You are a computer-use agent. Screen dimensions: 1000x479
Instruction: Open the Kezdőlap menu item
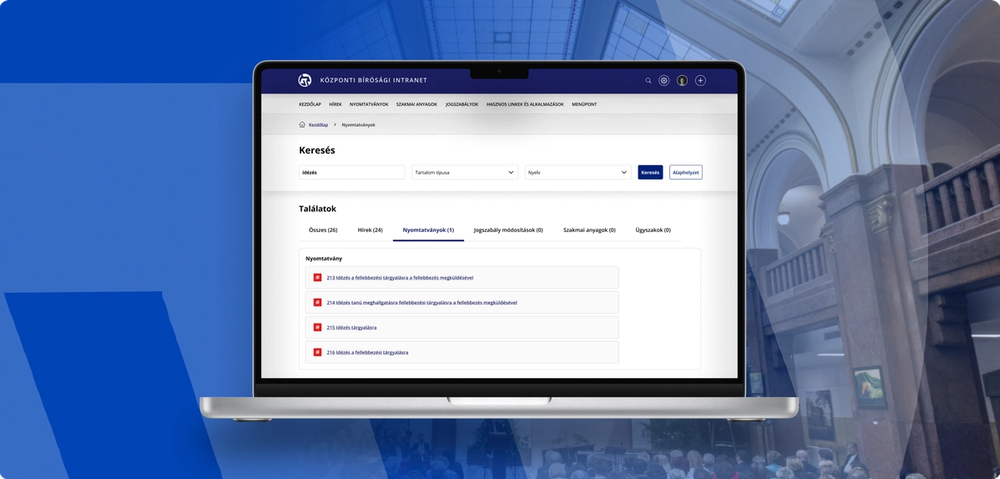pos(310,104)
